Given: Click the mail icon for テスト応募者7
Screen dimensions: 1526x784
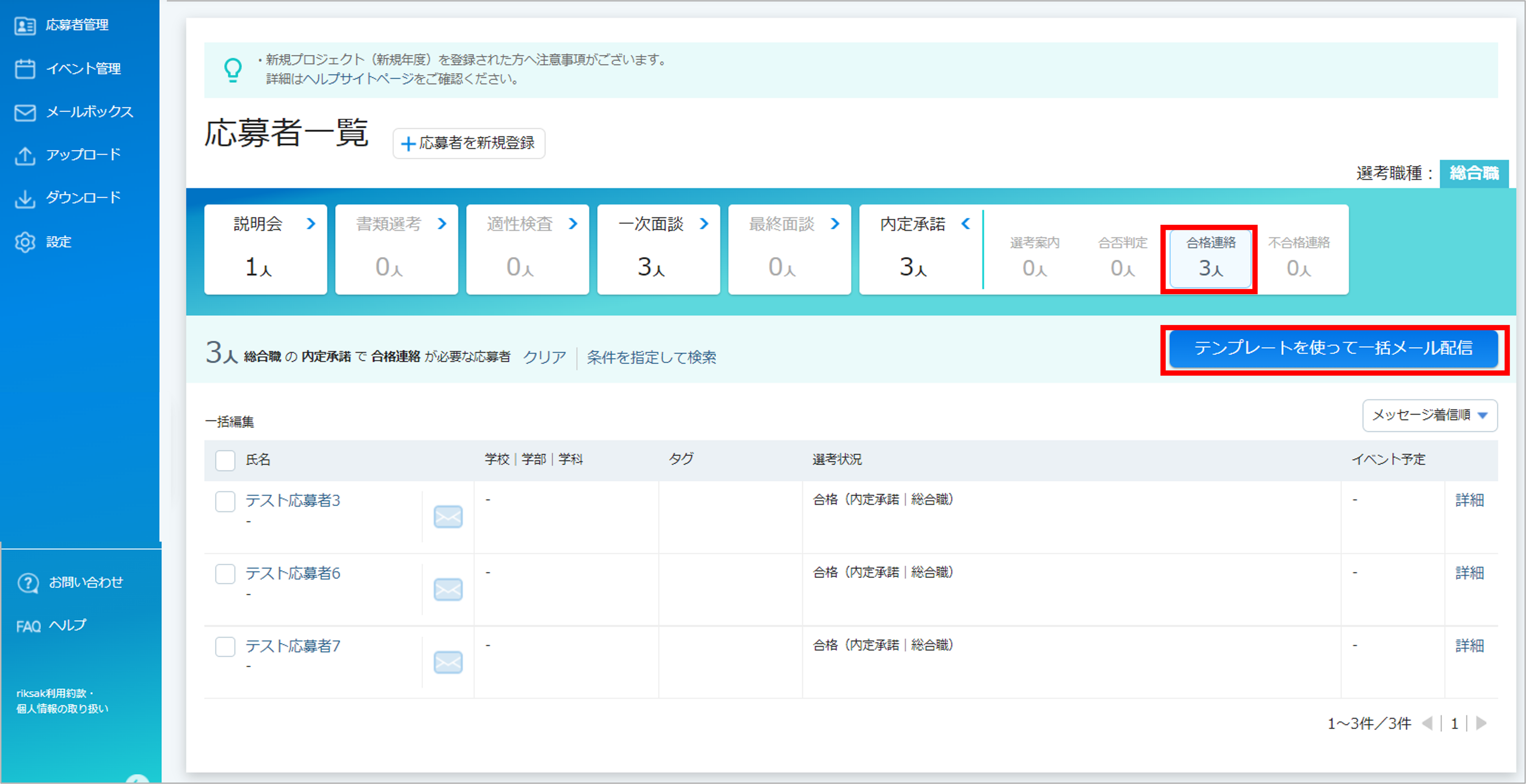Looking at the screenshot, I should tap(448, 662).
